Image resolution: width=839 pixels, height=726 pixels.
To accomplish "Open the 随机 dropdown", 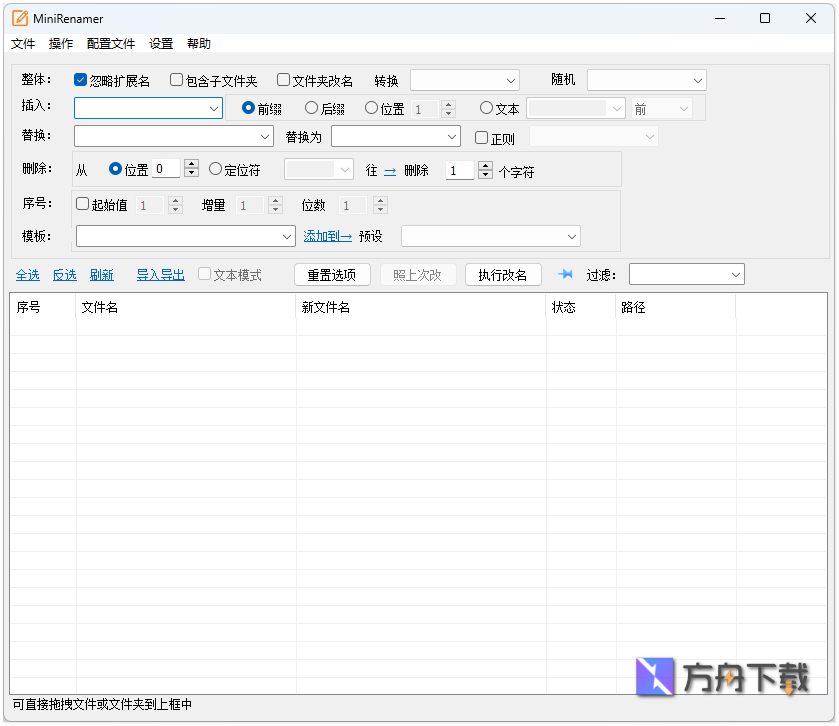I will coord(646,79).
